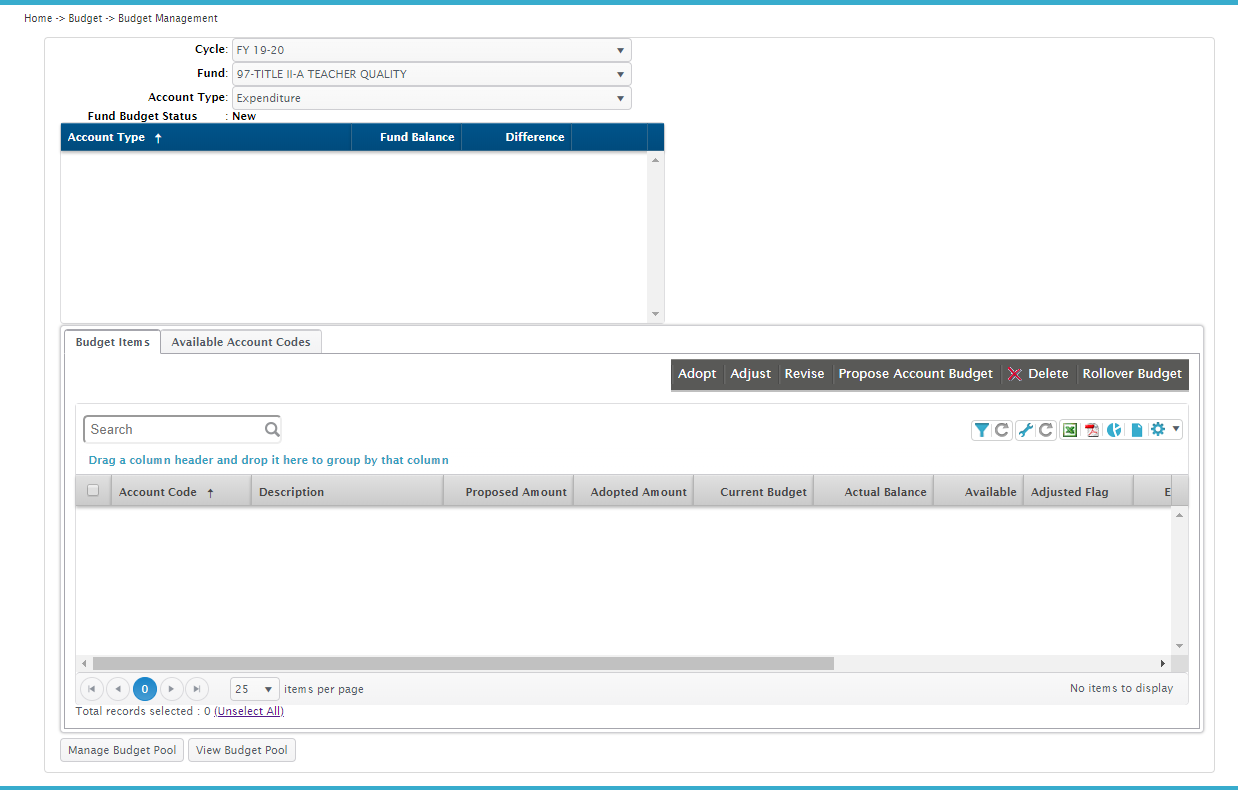Click the Adjust button
The width and height of the screenshot is (1238, 790).
(x=751, y=374)
